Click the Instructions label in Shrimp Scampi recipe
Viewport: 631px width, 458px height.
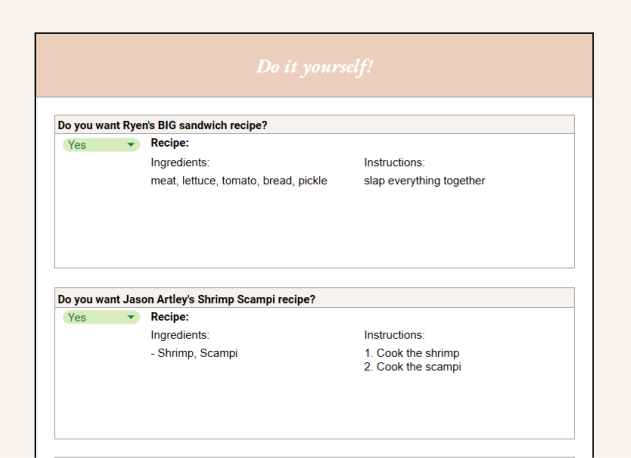tap(394, 335)
